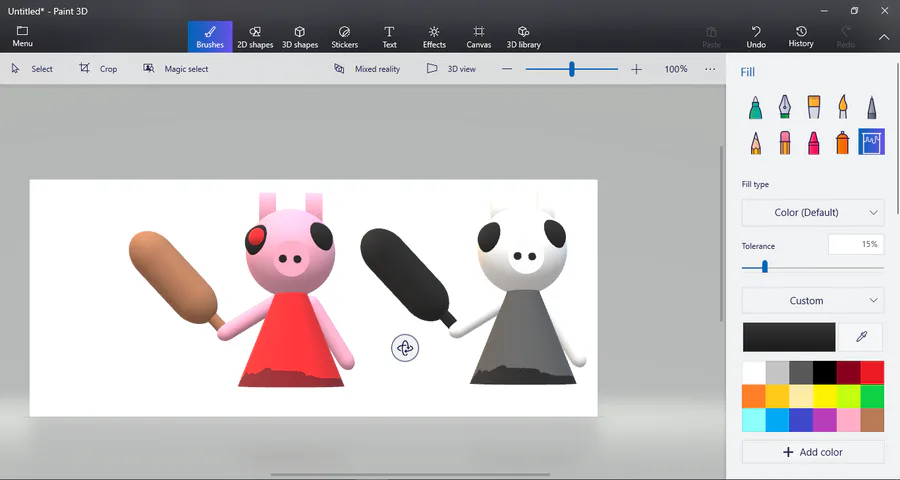Choose the brown color swatch
Screen dimensions: 900x480
(872, 420)
